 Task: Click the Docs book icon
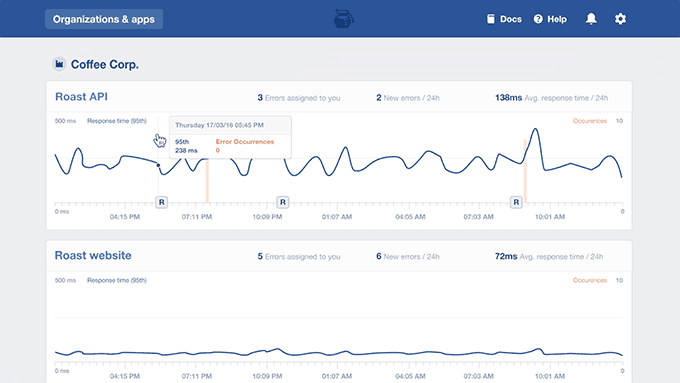pyautogui.click(x=490, y=19)
